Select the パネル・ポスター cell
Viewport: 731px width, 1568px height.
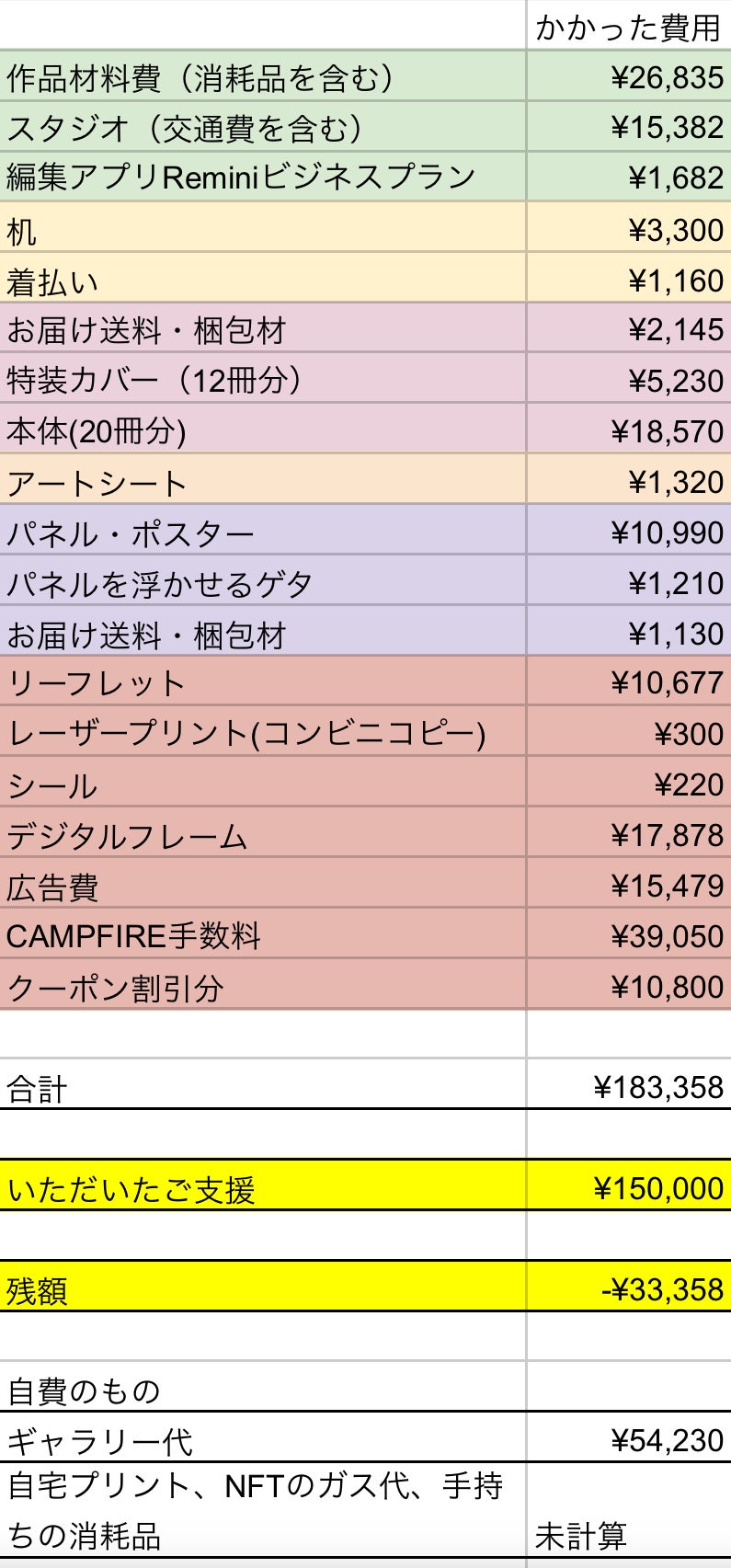262,532
